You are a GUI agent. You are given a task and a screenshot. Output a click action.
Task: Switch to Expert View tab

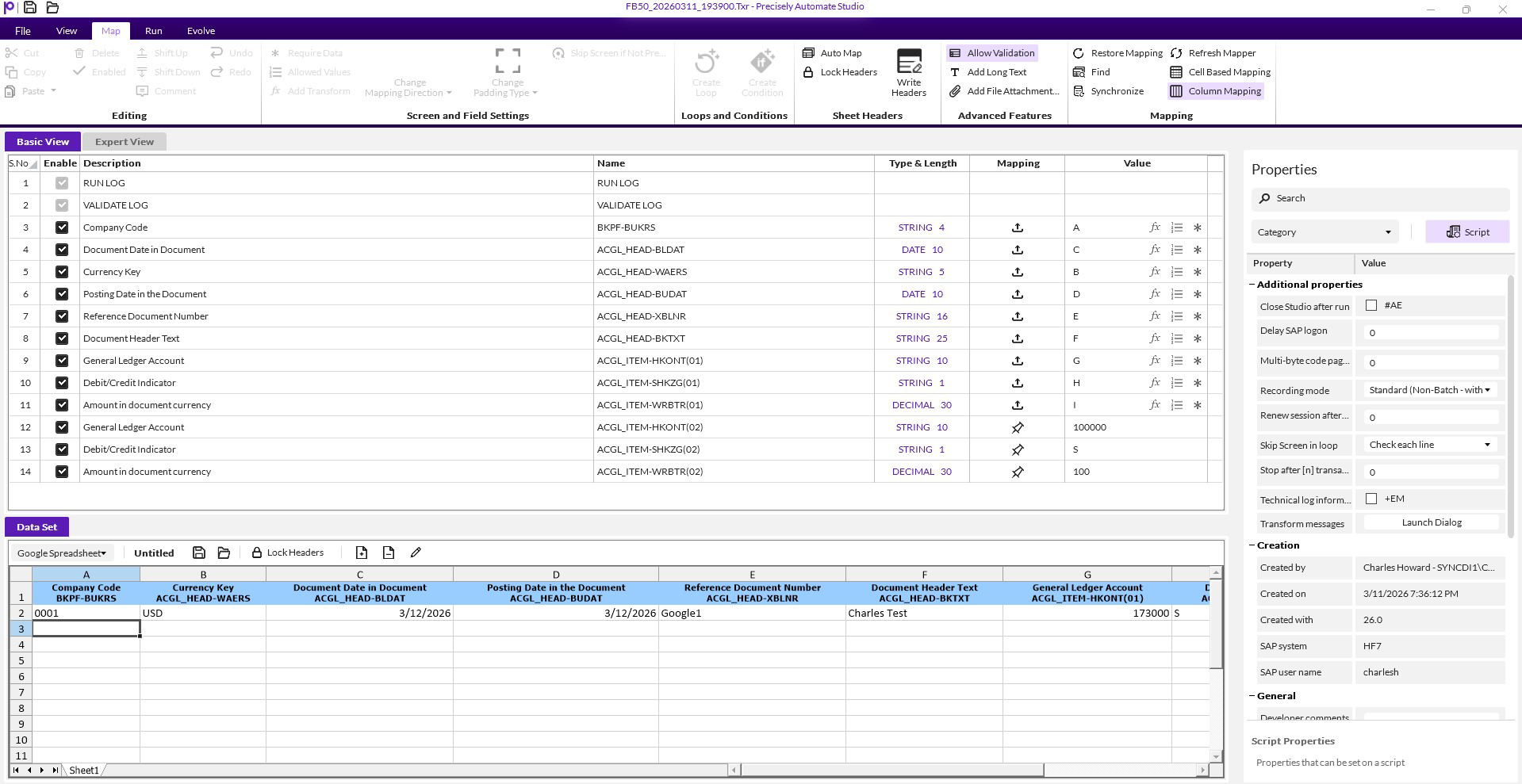pos(125,142)
